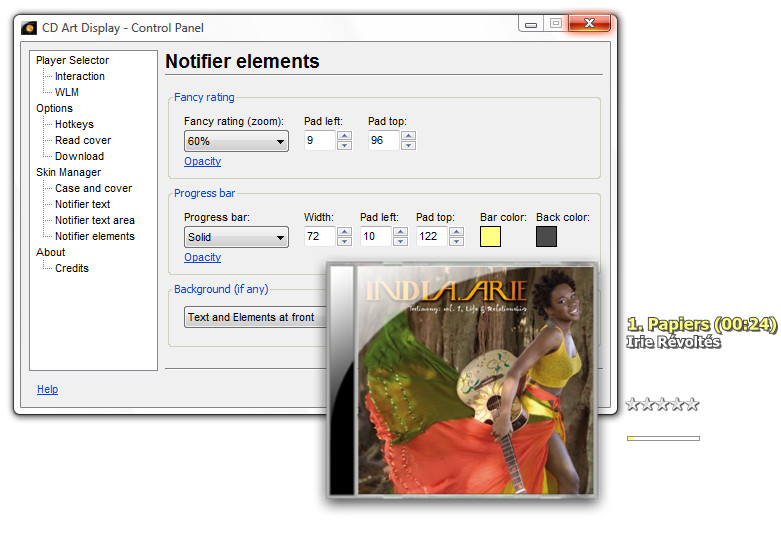The height and width of the screenshot is (543, 781).
Task: Select Skin Manager in the tree
Action: click(x=68, y=172)
